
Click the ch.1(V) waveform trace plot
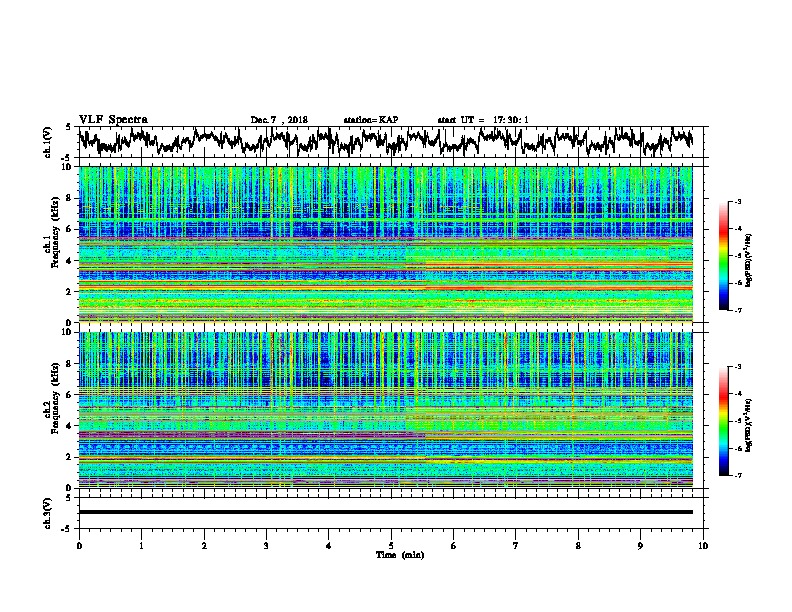pos(385,142)
